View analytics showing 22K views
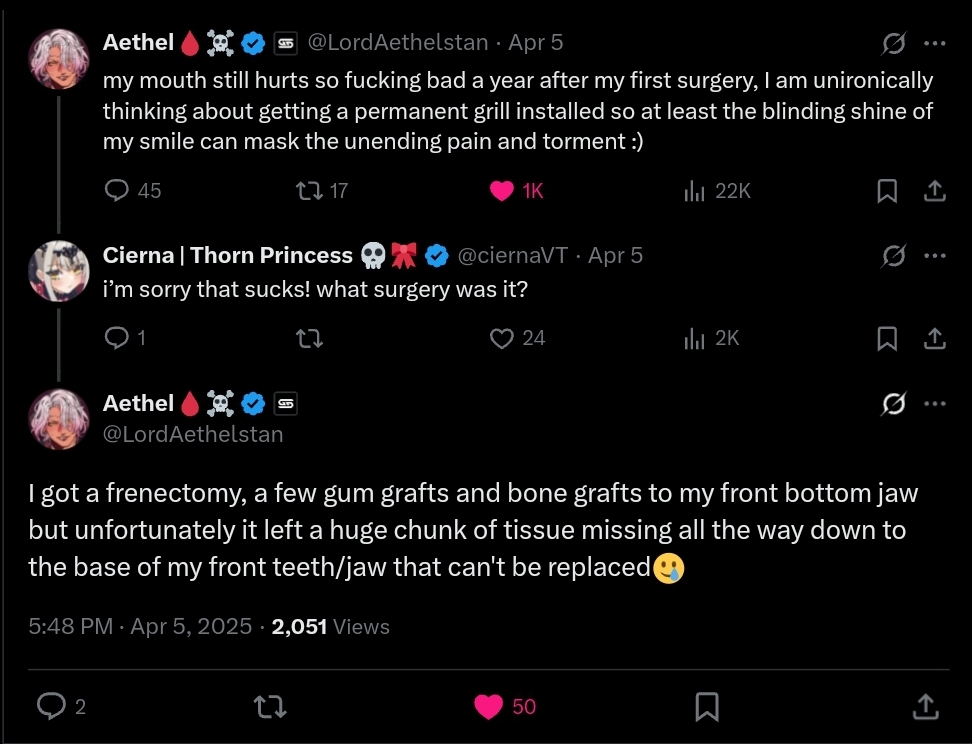The height and width of the screenshot is (744, 972). pos(695,190)
